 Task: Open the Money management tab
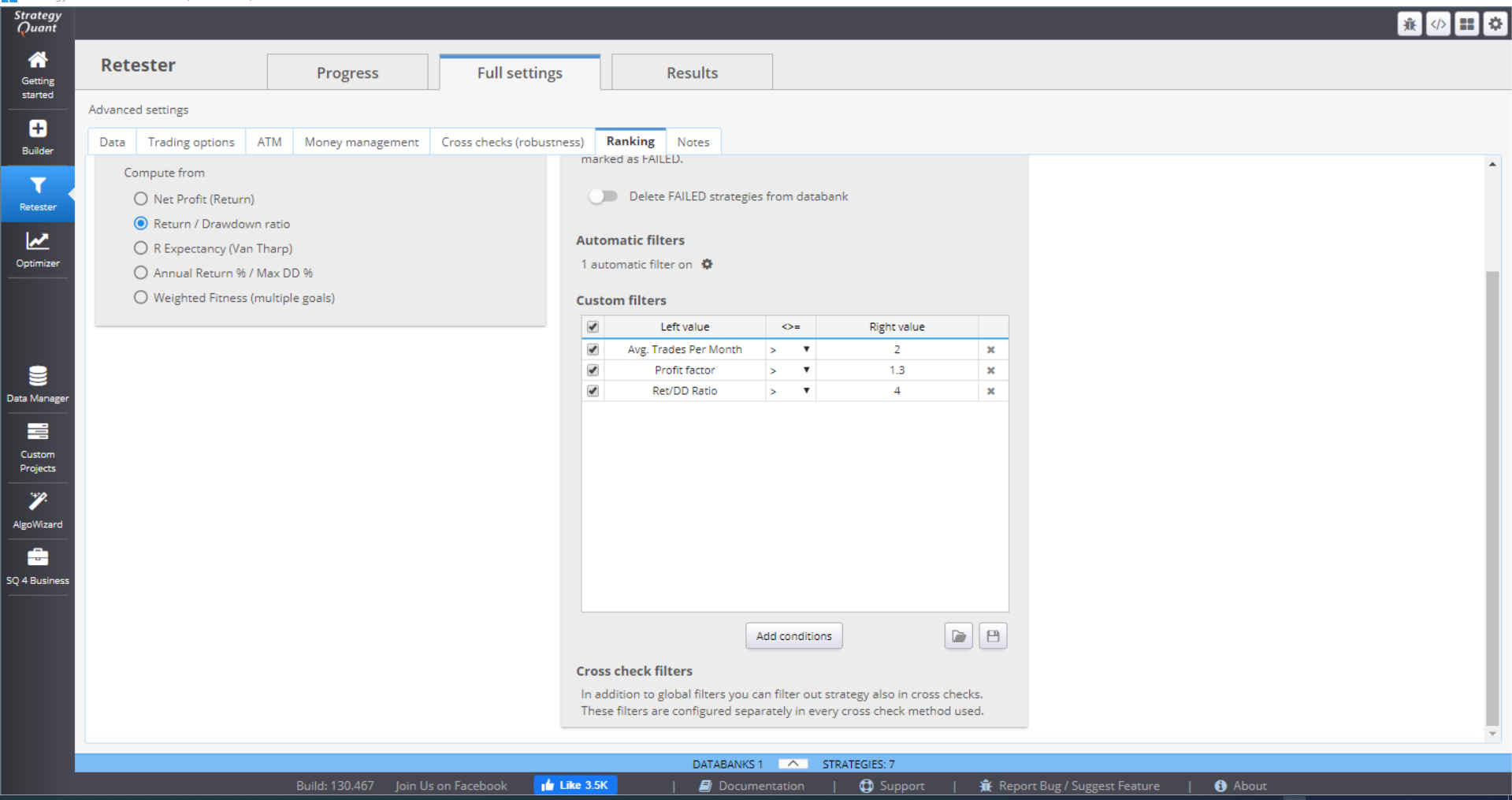coord(362,142)
